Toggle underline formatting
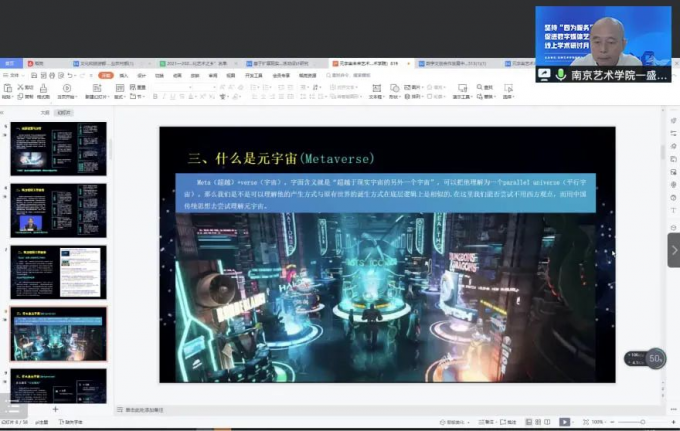 coord(173,96)
